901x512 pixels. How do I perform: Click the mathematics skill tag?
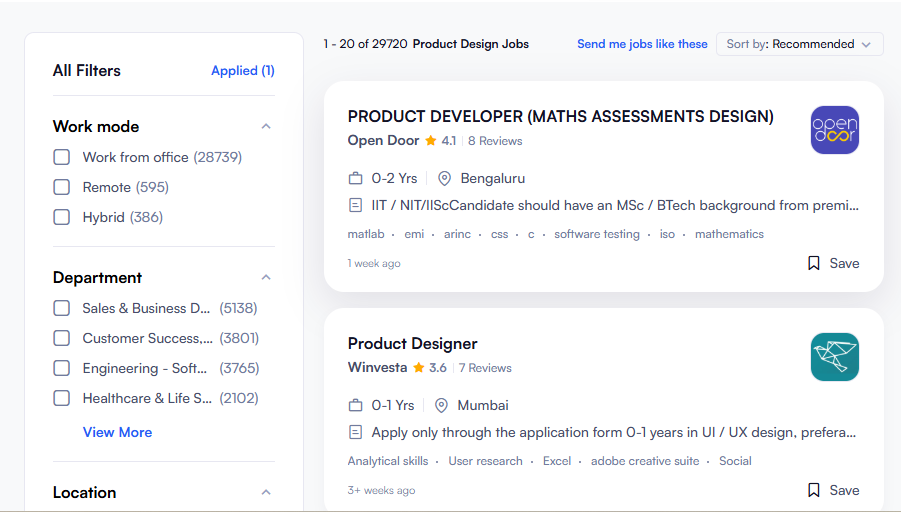click(x=729, y=234)
